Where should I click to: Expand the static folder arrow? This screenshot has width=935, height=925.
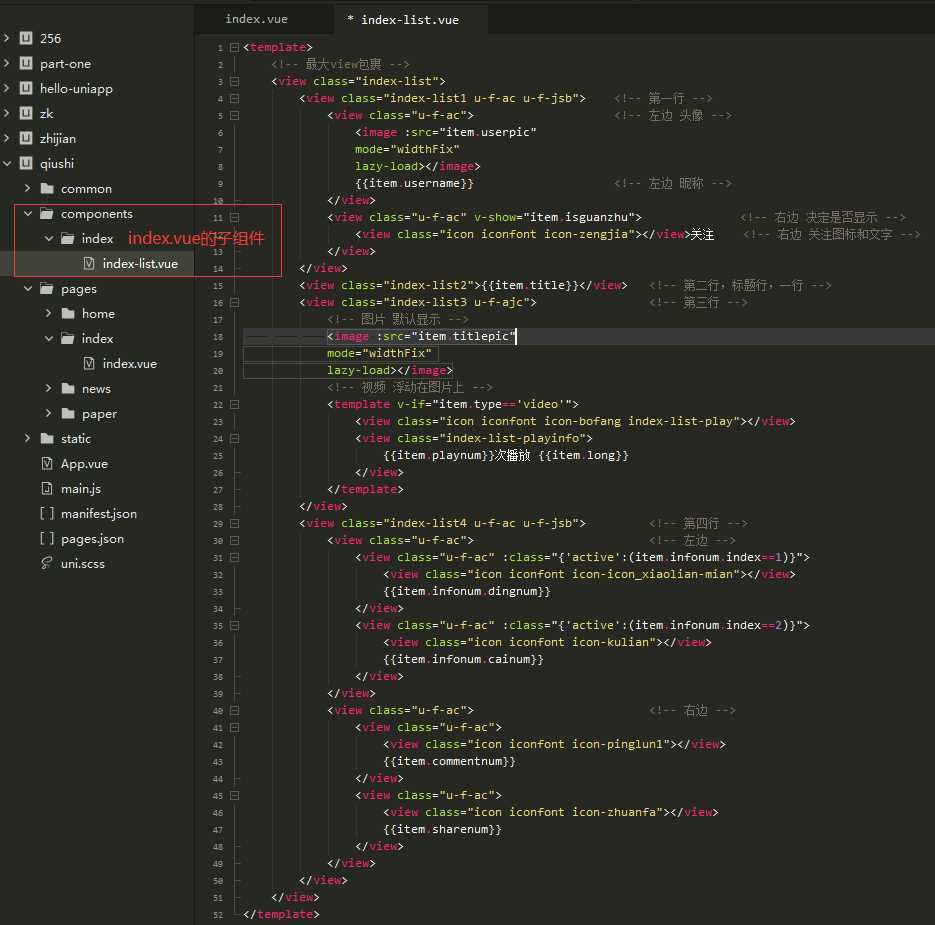(x=27, y=438)
